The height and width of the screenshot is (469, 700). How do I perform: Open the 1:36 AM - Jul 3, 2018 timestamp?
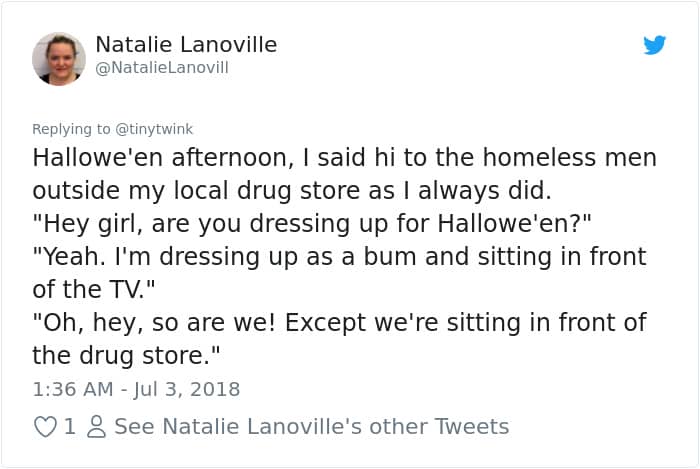136,389
